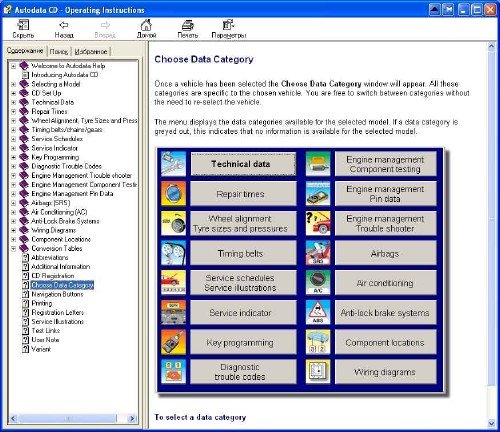This screenshot has width=500, height=432.
Task: Expand the Service Schedules tree node
Action: [13, 139]
